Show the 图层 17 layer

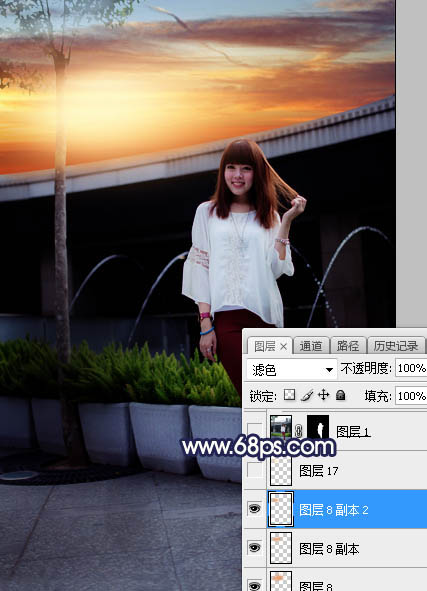click(255, 470)
